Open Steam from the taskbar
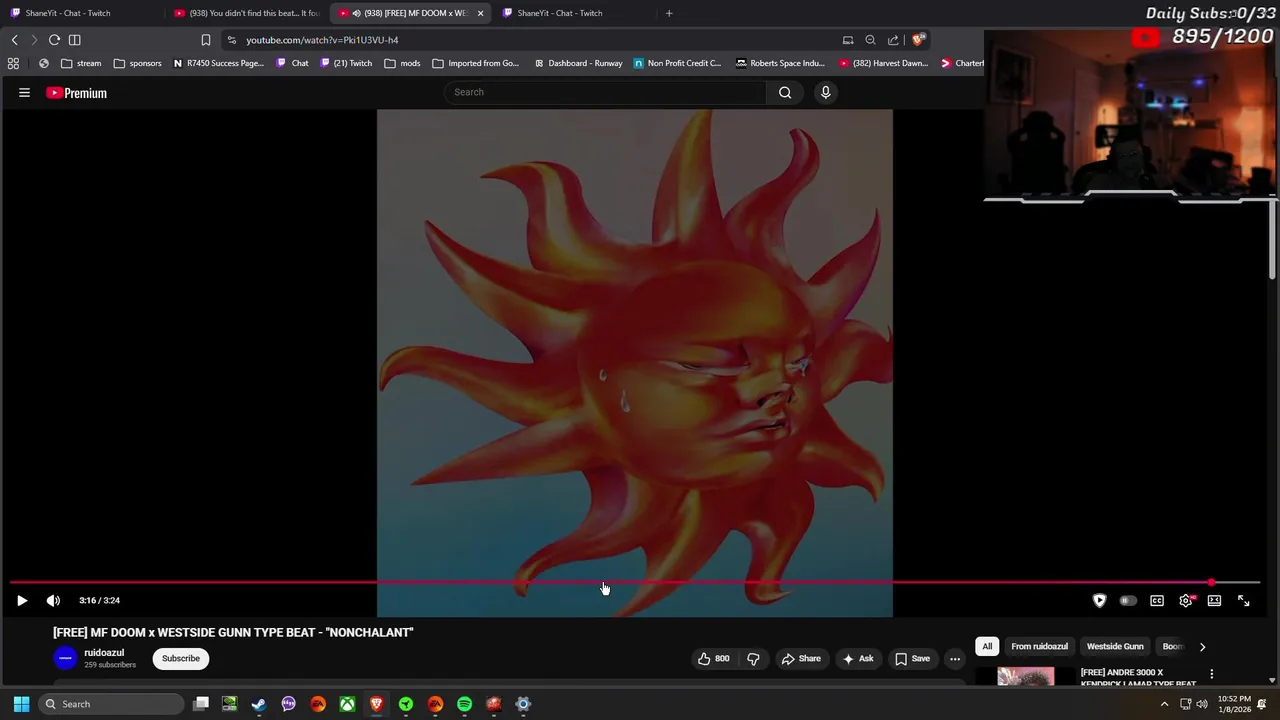Image resolution: width=1280 pixels, height=720 pixels. click(x=259, y=704)
